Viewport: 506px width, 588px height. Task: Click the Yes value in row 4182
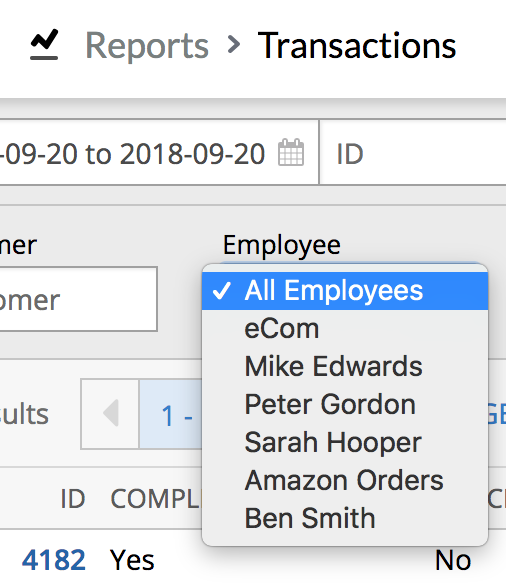click(x=132, y=560)
